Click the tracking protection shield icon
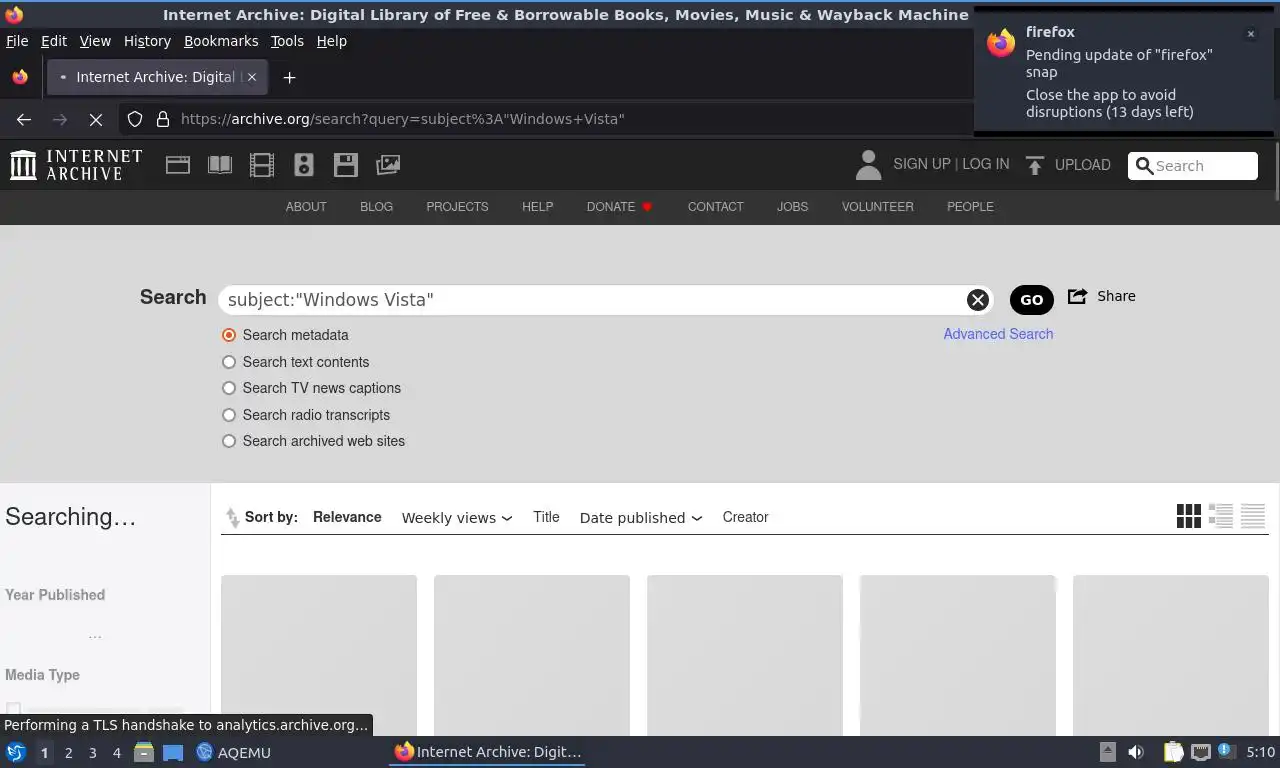 click(x=135, y=119)
